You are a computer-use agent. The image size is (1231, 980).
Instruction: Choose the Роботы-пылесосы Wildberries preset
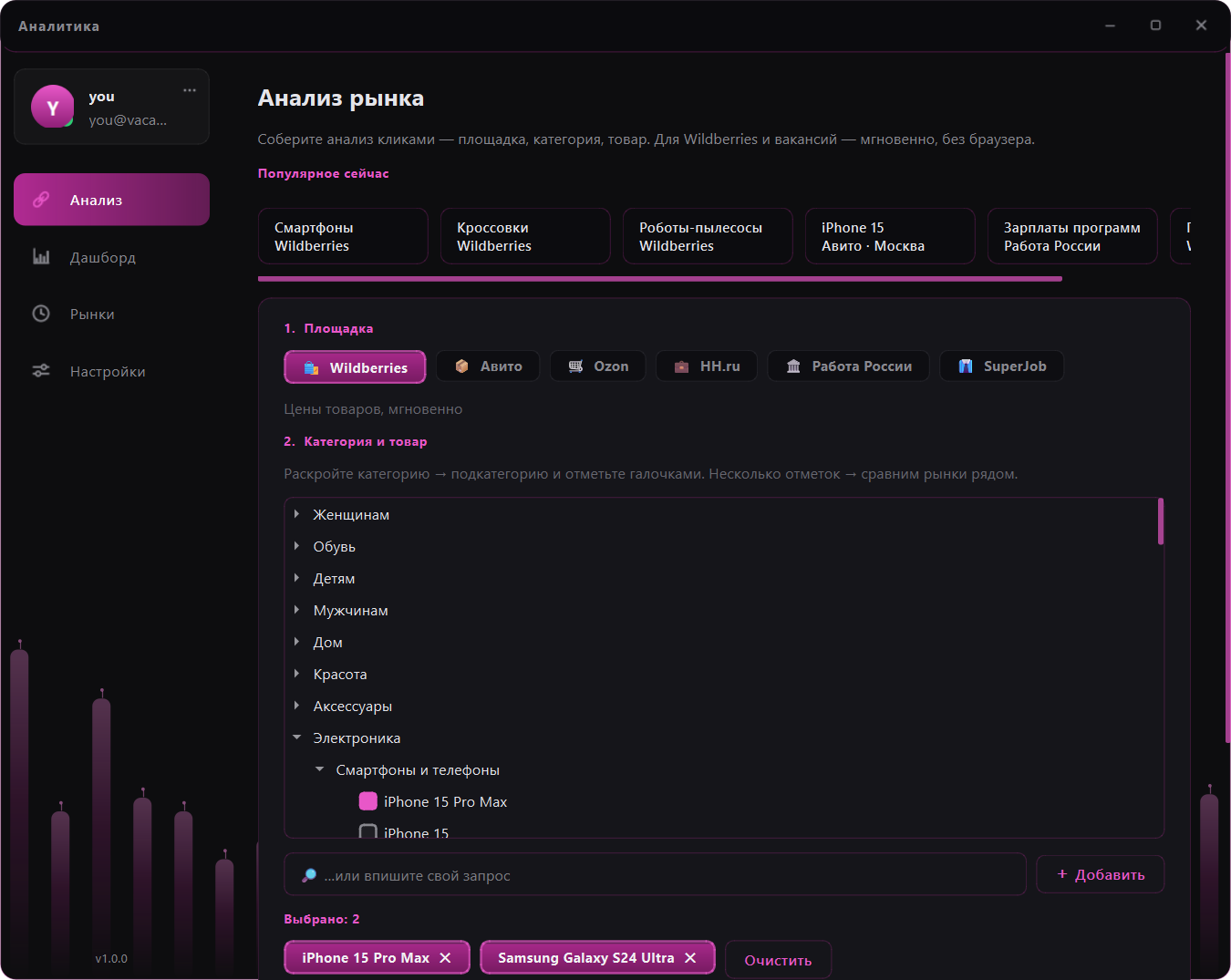(x=708, y=236)
